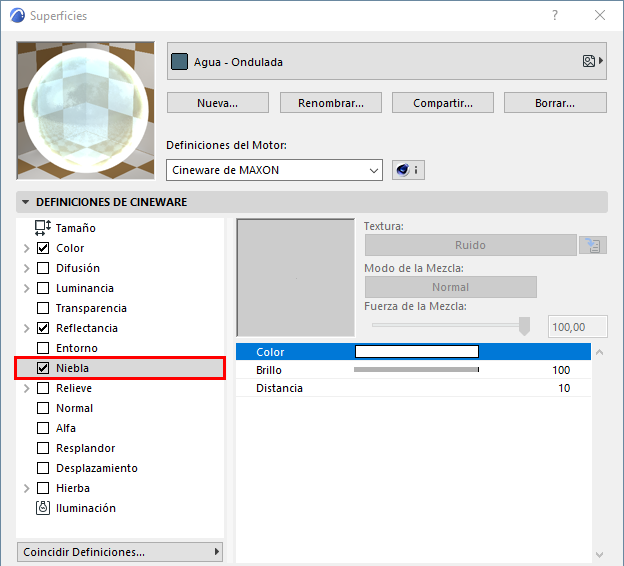This screenshot has height=566, width=624.
Task: Select the Iluminación row
Action: 120,508
